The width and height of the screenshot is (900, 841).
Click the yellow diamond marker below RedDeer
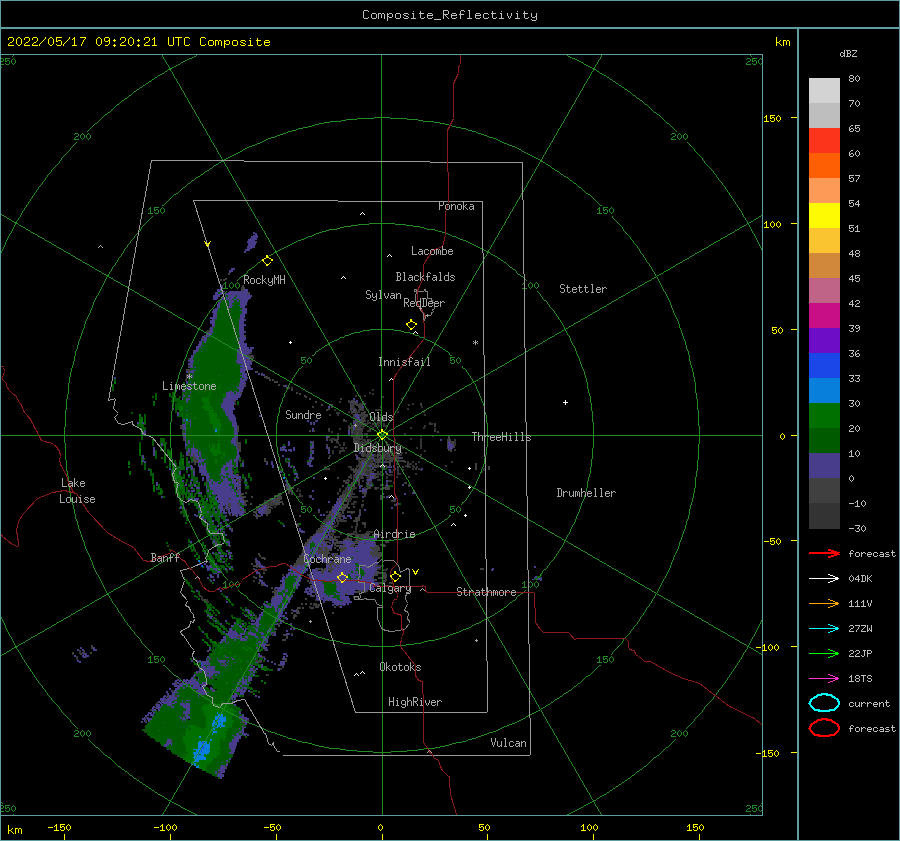click(x=412, y=325)
